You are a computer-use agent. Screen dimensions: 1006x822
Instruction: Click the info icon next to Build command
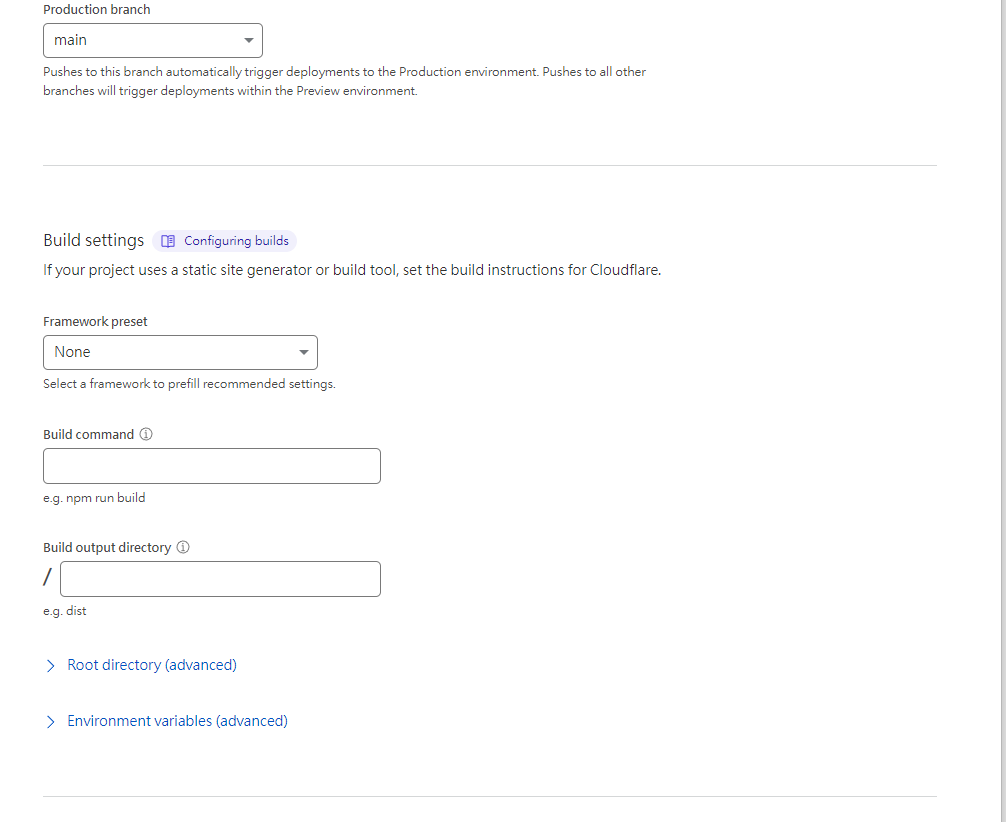click(146, 435)
